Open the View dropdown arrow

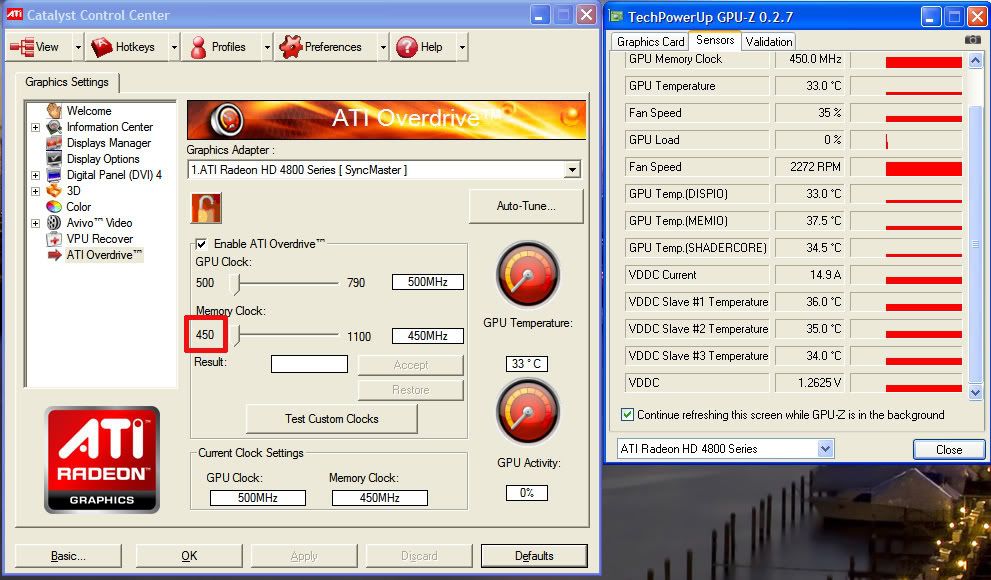click(x=78, y=47)
